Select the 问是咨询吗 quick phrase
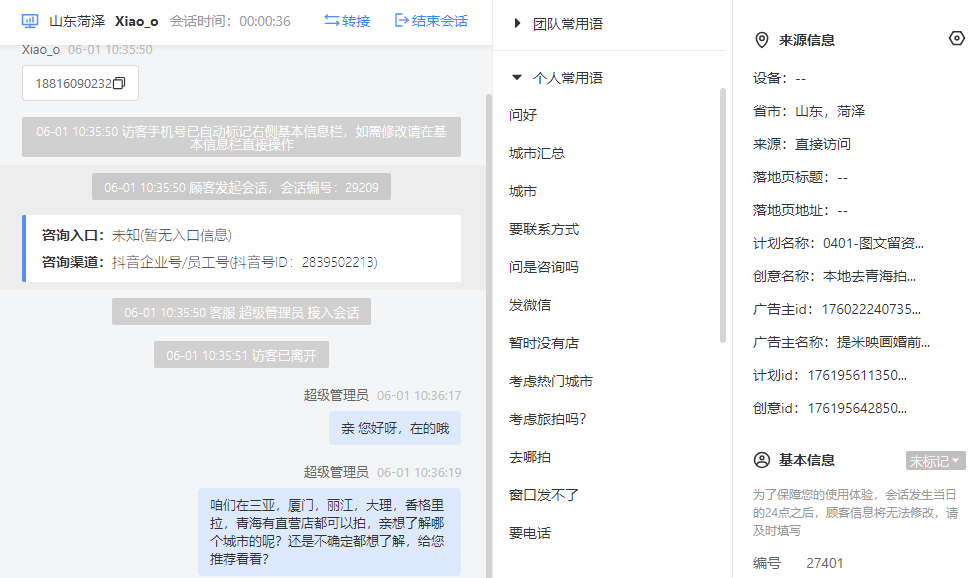 tap(544, 267)
